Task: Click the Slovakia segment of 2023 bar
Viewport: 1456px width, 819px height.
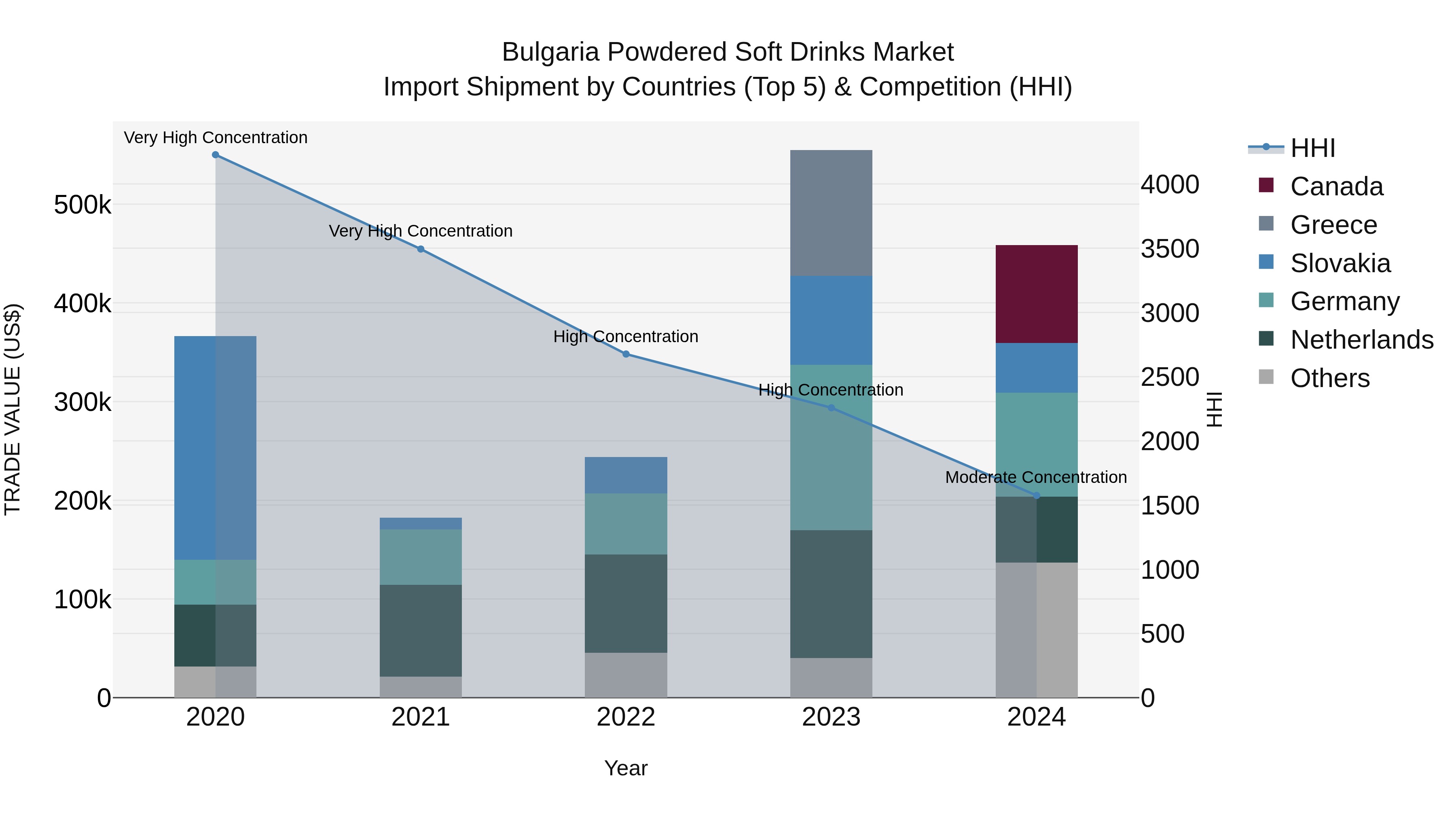Action: 831,320
